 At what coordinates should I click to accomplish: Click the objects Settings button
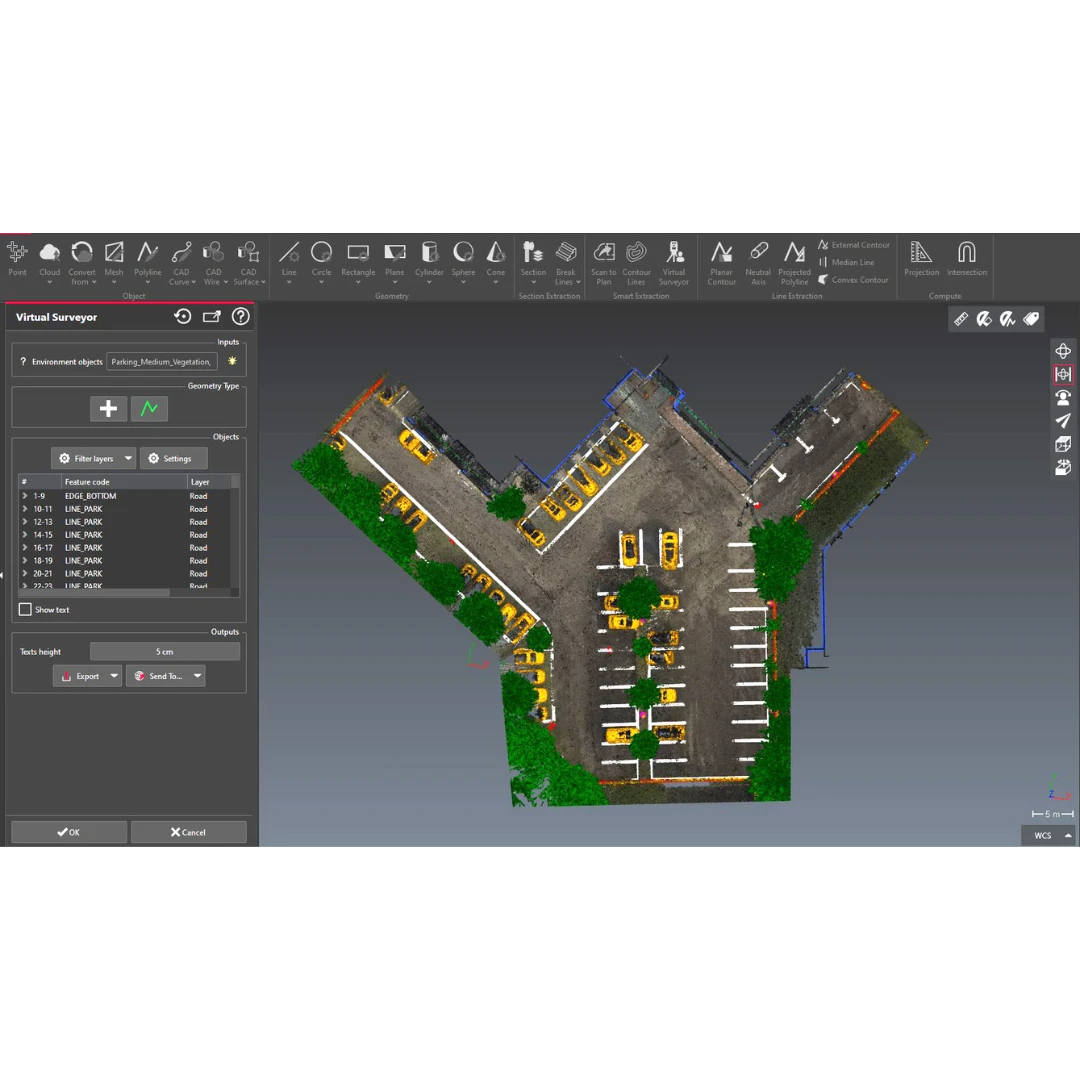point(173,458)
